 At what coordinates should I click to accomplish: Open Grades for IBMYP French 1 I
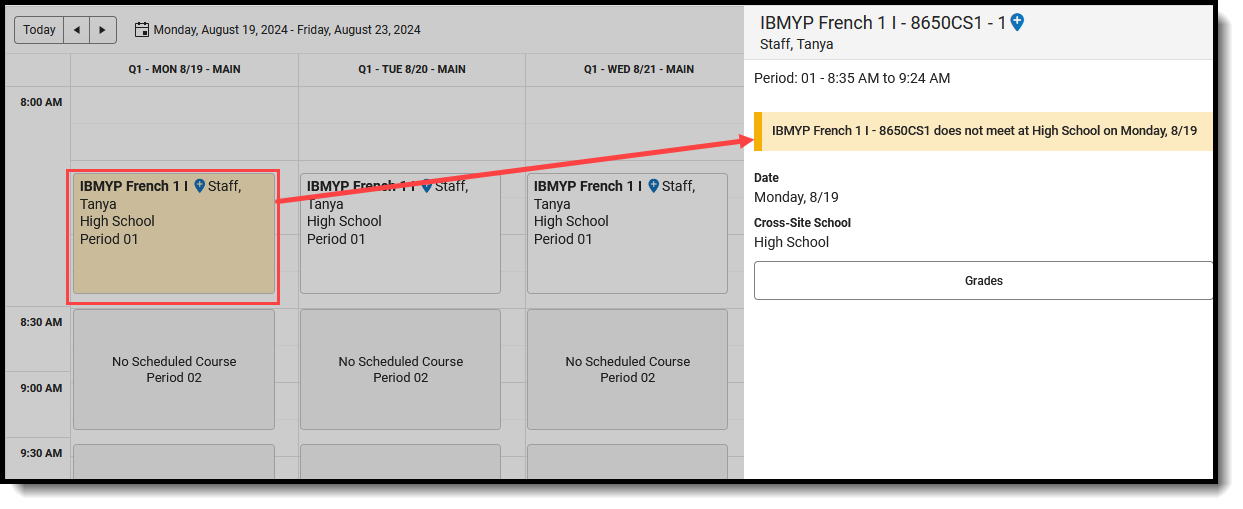[983, 281]
